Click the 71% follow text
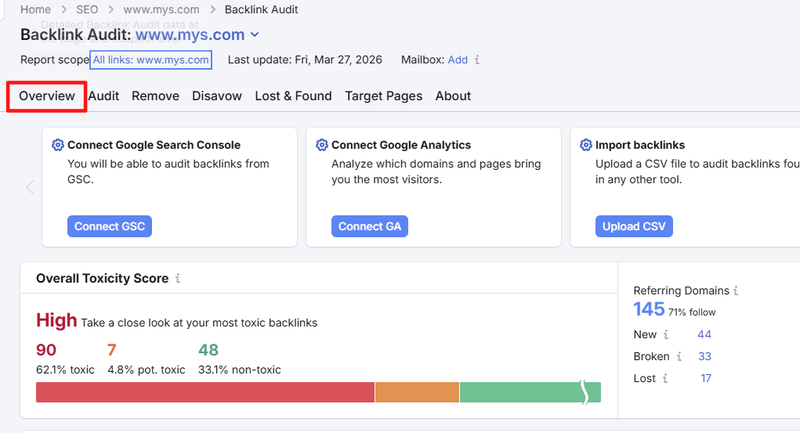The height and width of the screenshot is (433, 800). (692, 312)
